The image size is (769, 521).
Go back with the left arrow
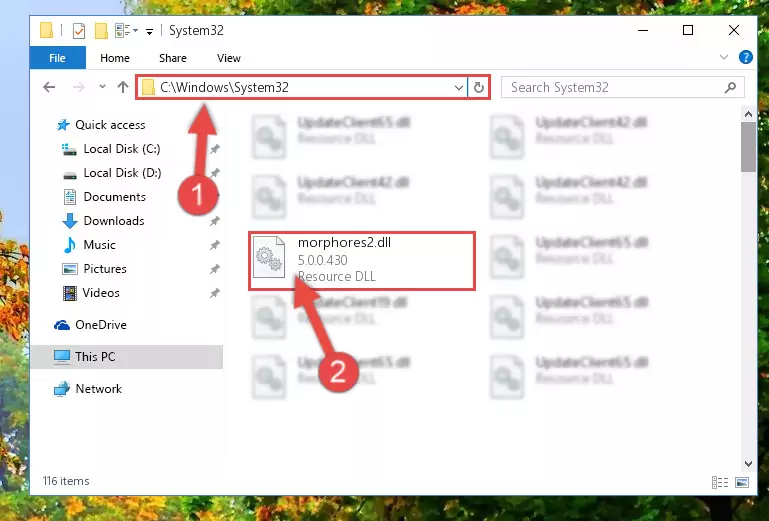tap(49, 87)
